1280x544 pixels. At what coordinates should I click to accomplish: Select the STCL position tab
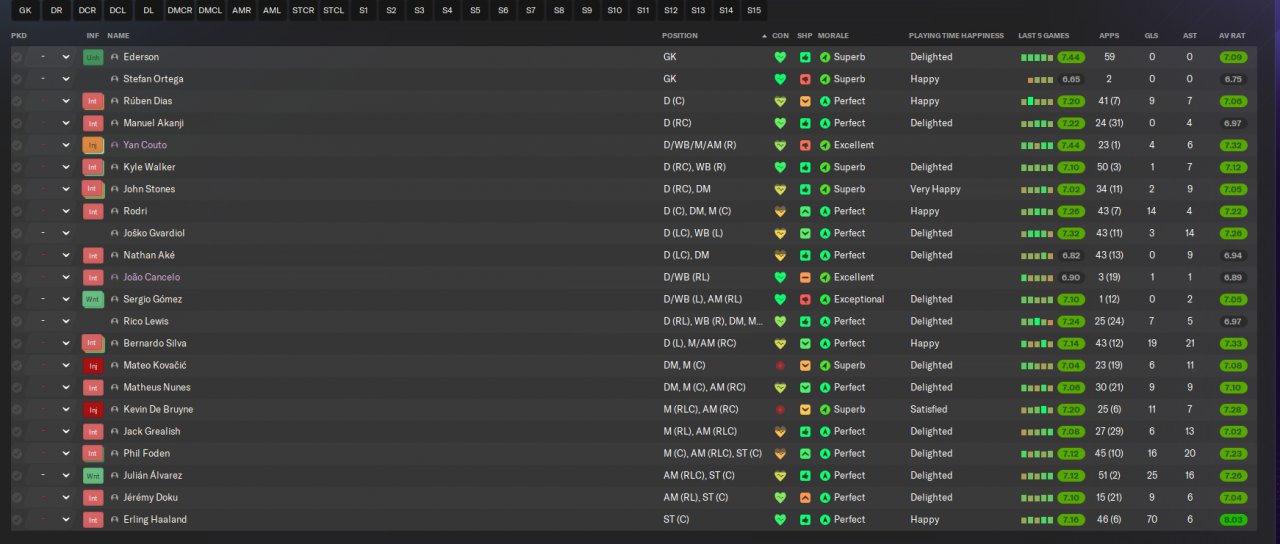(x=333, y=10)
